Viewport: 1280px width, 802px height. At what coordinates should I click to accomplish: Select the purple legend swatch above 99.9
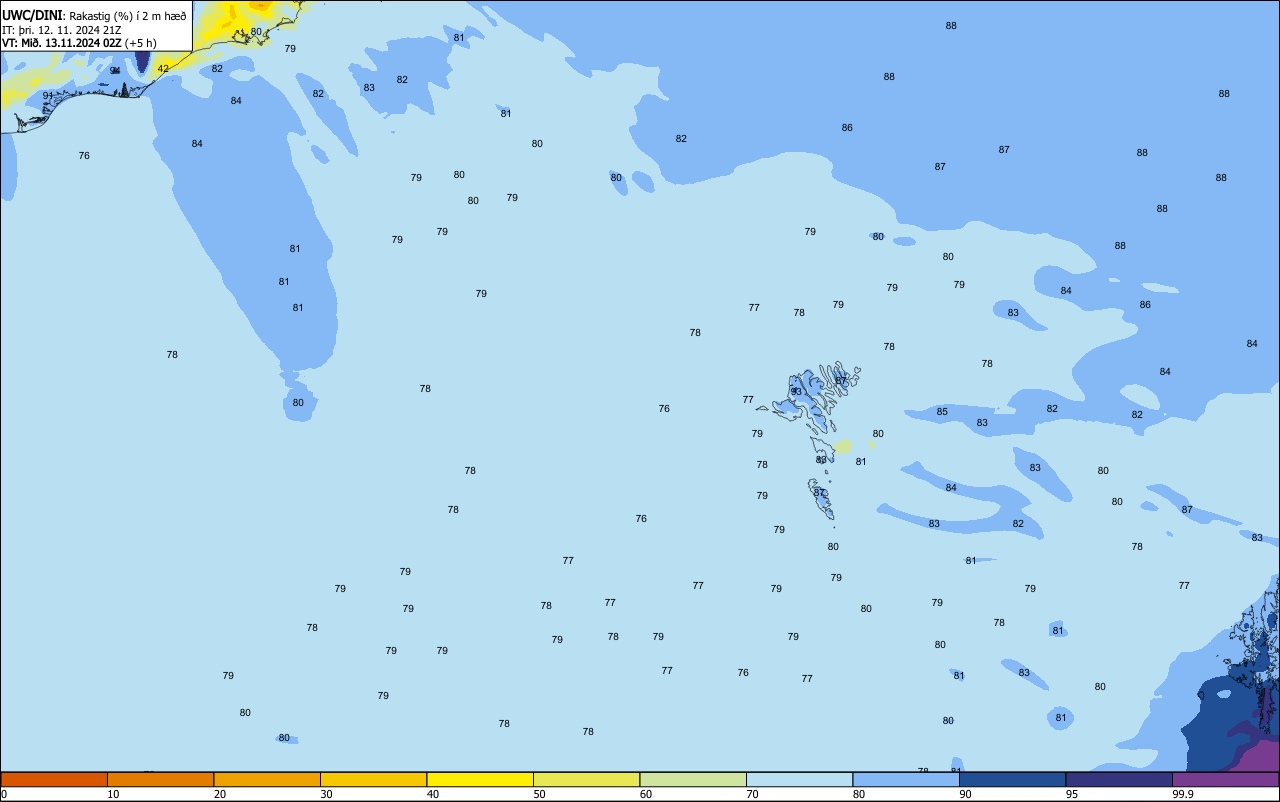click(x=1225, y=779)
